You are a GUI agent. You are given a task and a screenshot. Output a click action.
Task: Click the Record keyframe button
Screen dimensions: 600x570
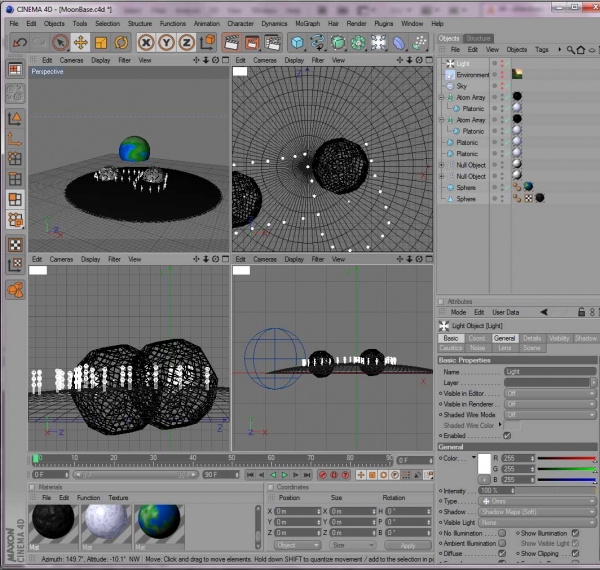pos(323,475)
